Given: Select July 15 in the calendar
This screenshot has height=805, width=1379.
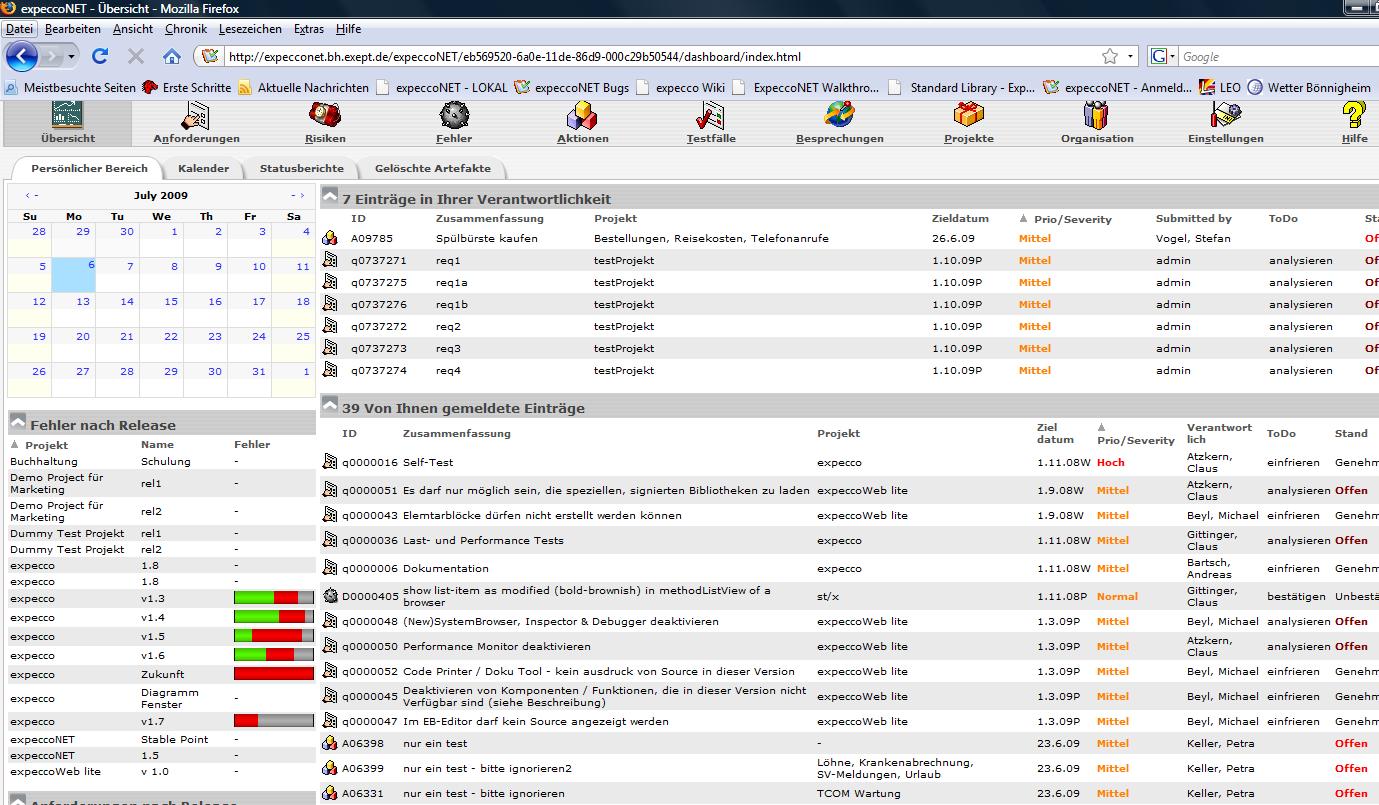Looking at the screenshot, I should (x=171, y=301).
